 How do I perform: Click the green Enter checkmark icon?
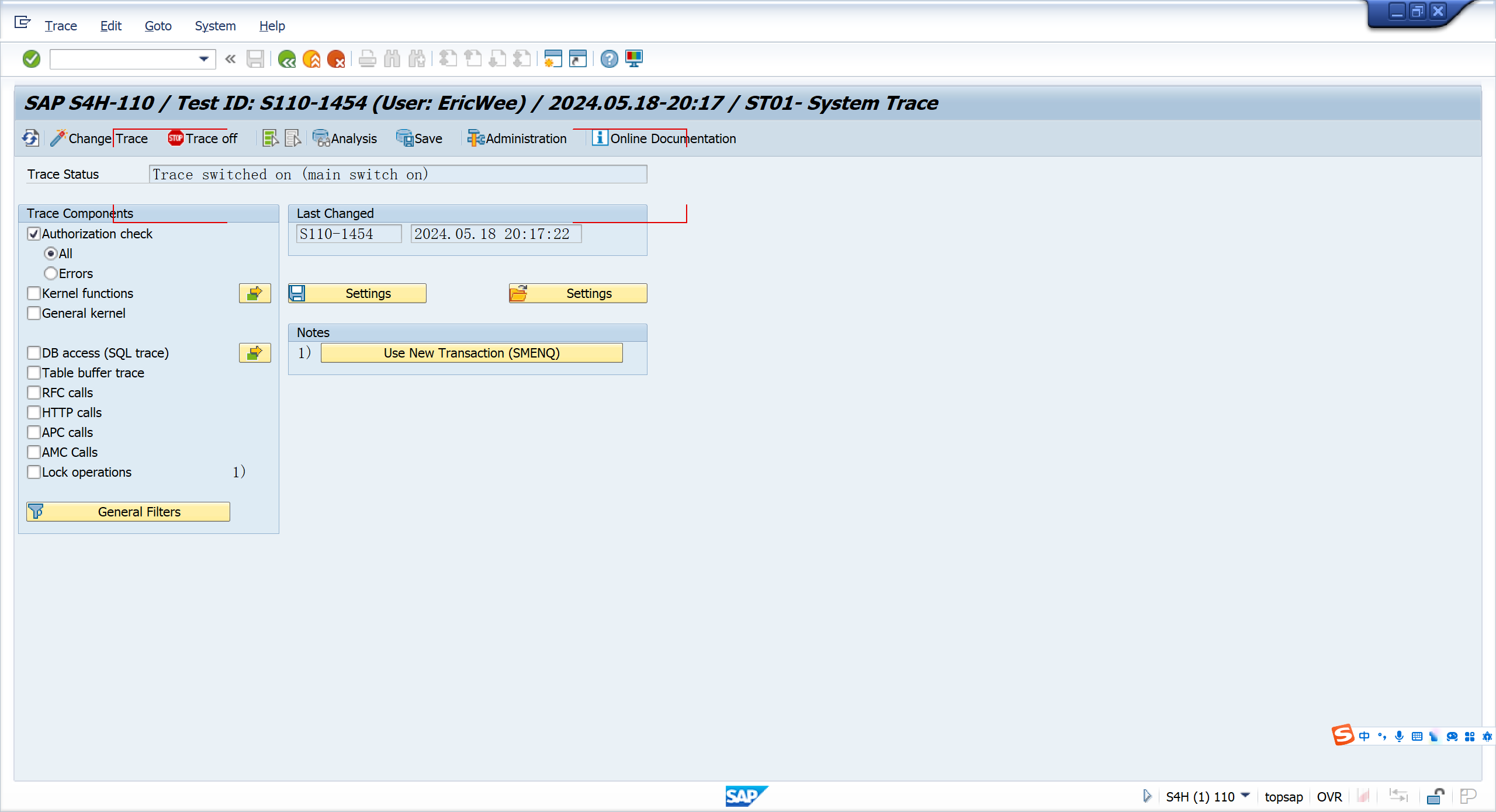coord(31,59)
